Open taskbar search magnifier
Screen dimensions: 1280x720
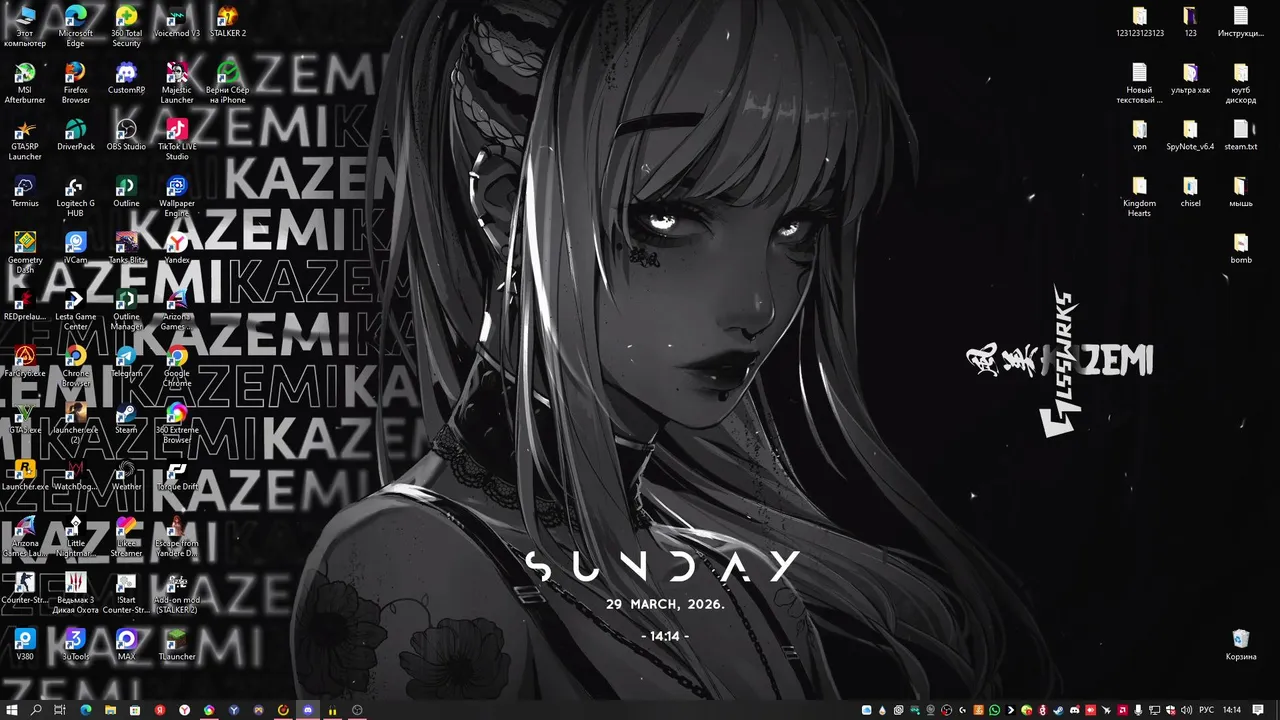pos(36,710)
